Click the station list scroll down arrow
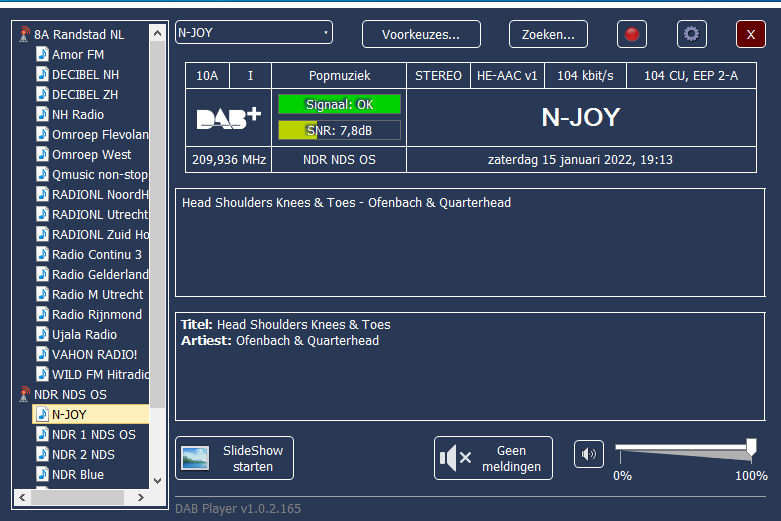 pos(157,481)
